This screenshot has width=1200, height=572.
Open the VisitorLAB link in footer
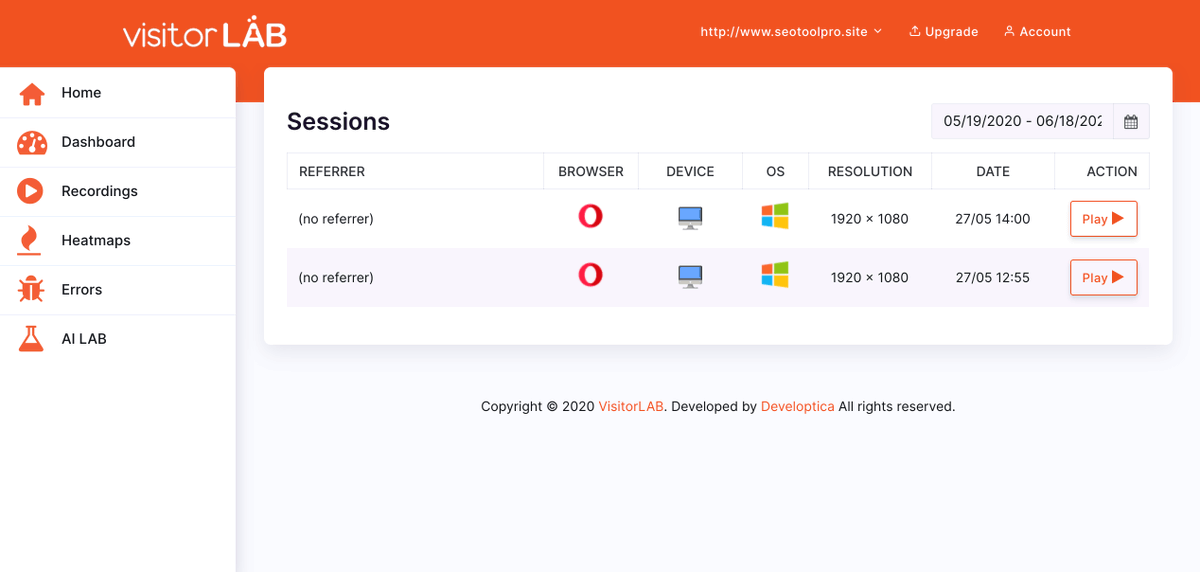631,407
